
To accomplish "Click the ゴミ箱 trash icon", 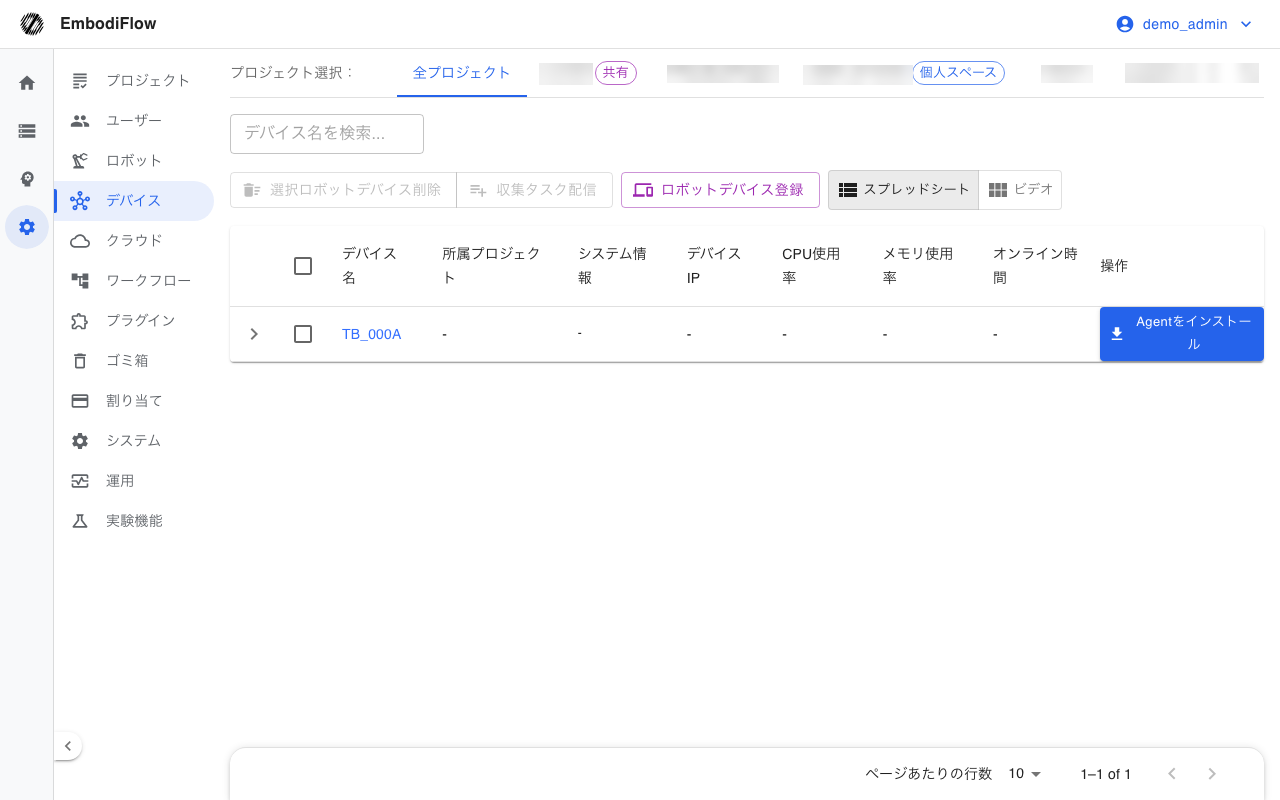I will (80, 361).
